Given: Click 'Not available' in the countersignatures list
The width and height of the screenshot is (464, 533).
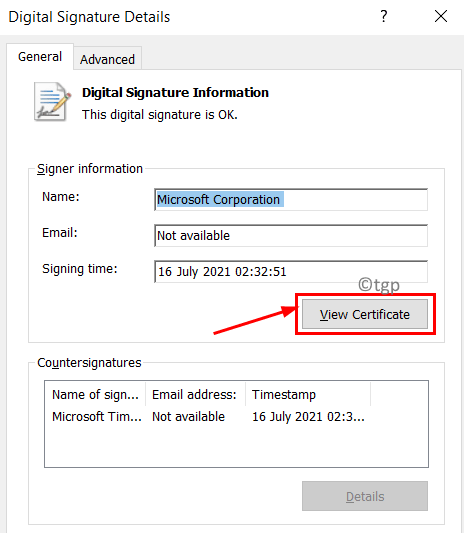Looking at the screenshot, I should pos(188,417).
